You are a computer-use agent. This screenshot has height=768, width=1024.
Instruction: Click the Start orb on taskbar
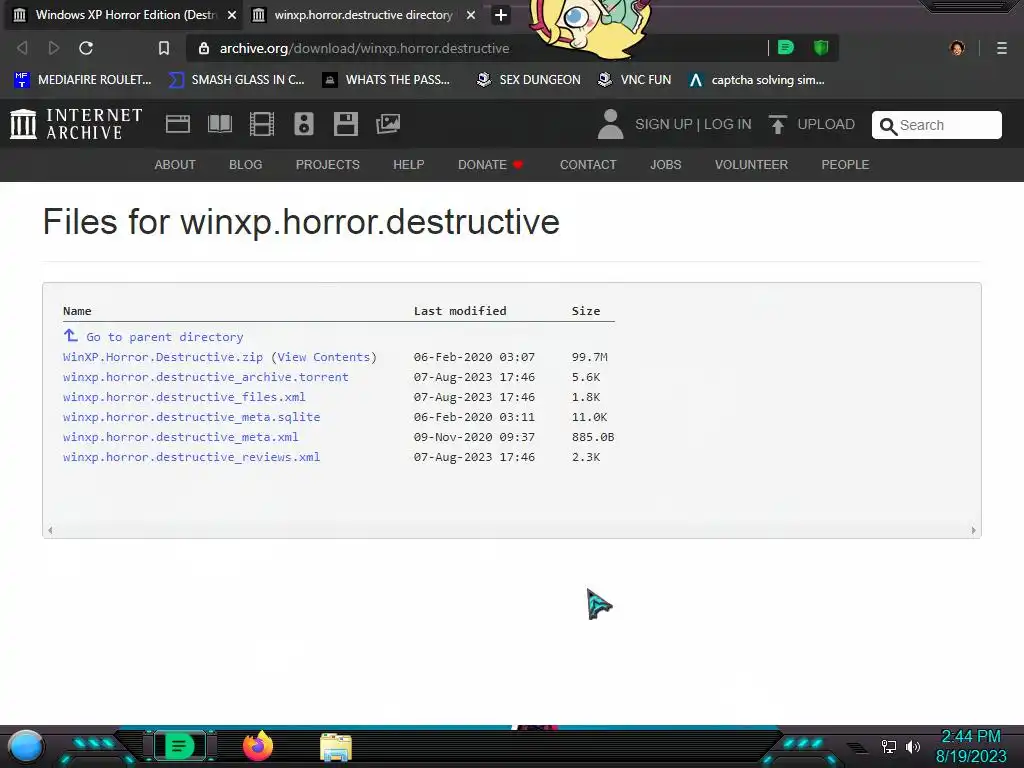pos(26,748)
